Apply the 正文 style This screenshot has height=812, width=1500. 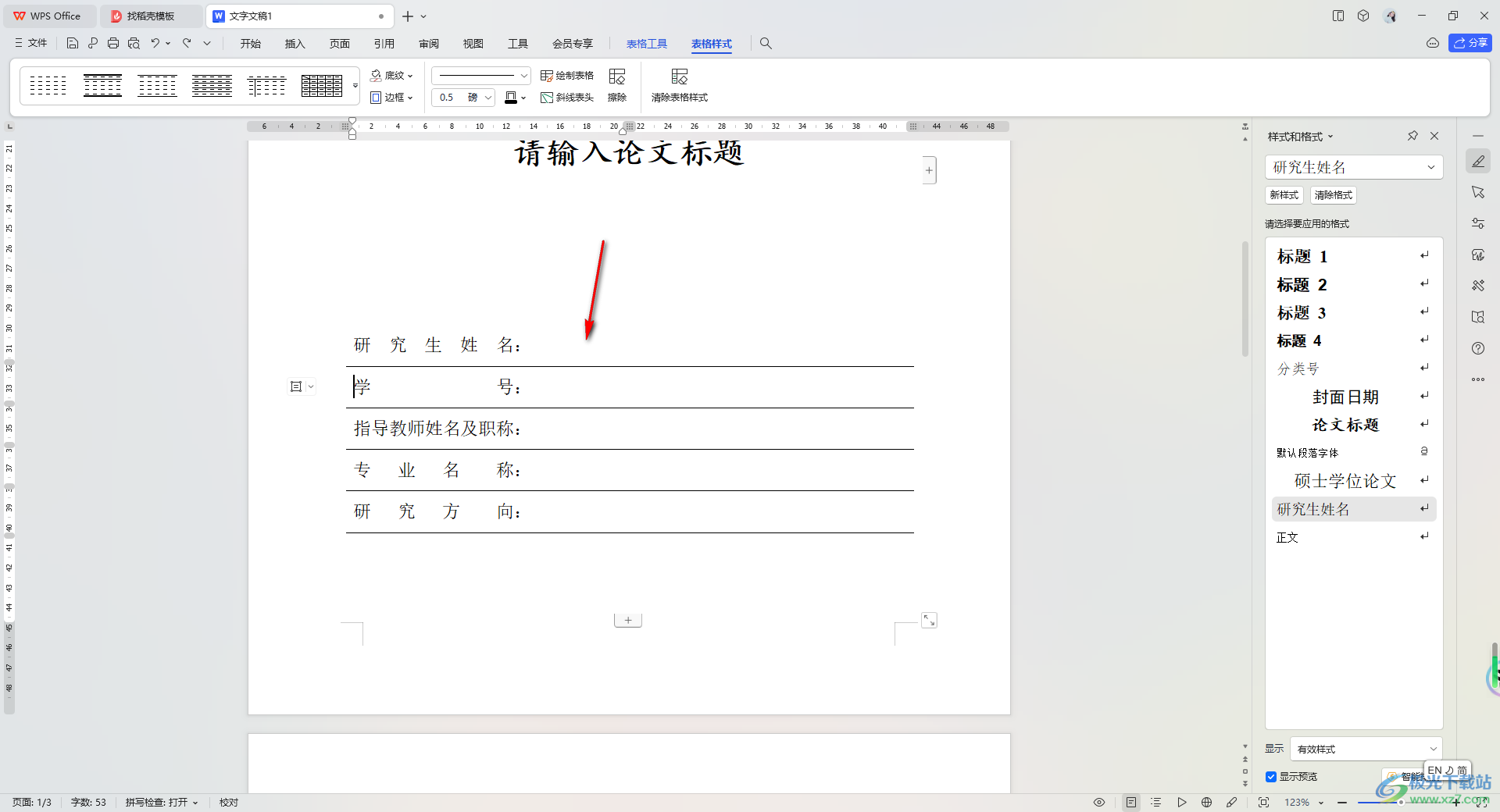tap(1353, 537)
